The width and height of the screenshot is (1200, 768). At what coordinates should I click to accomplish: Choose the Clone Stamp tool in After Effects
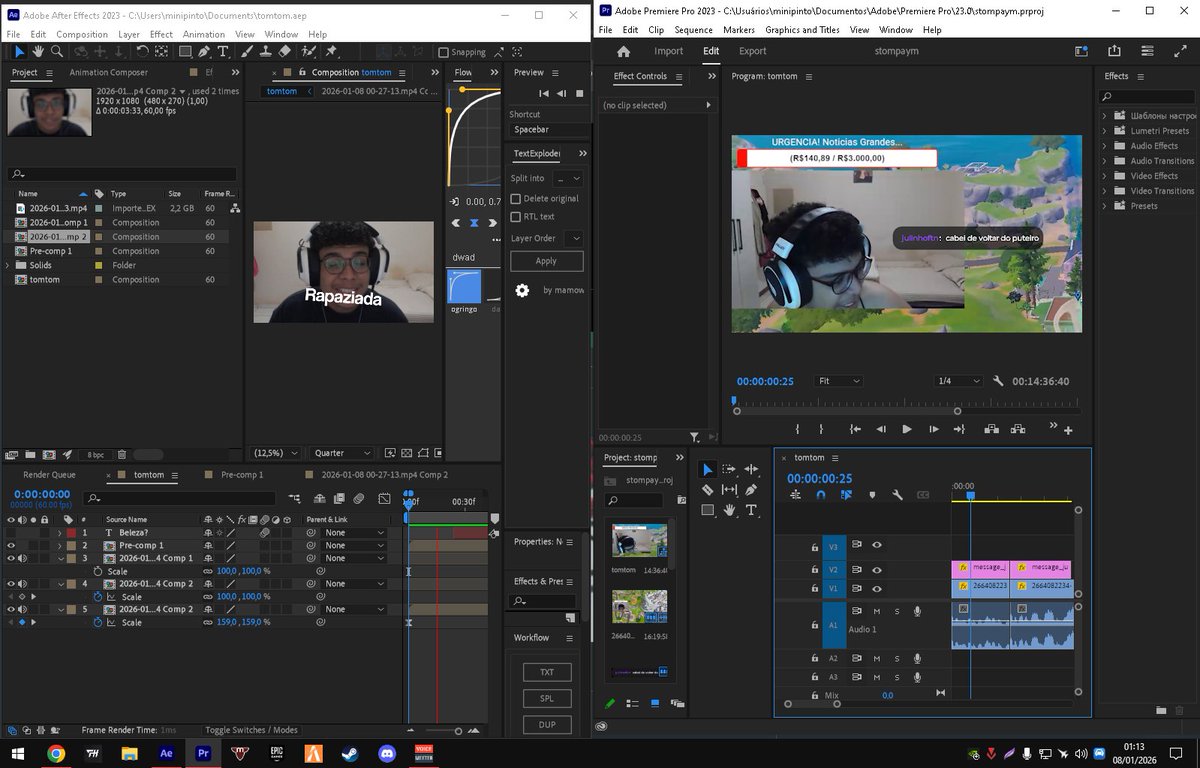coord(265,52)
